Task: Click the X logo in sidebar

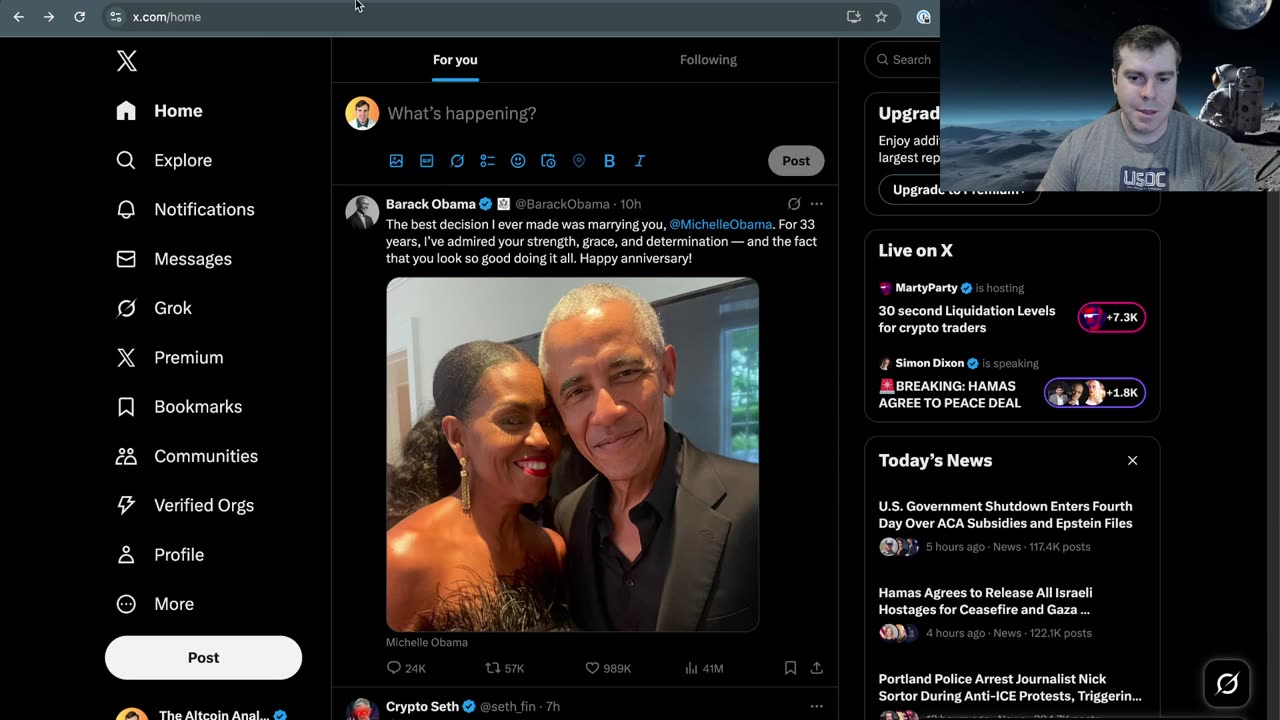Action: [x=127, y=61]
